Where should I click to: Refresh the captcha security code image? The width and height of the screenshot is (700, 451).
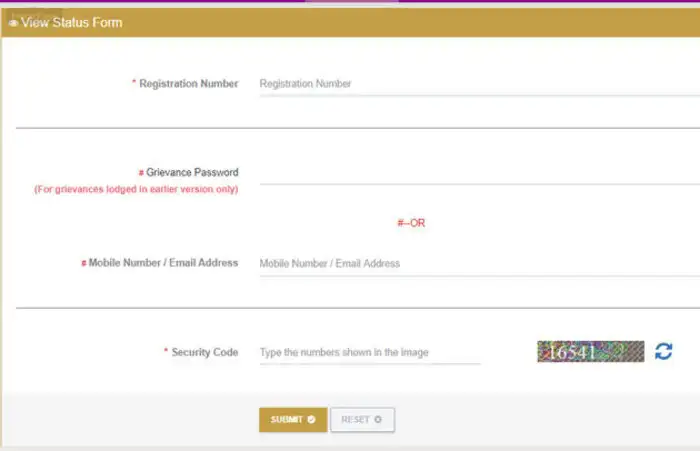[x=664, y=351]
